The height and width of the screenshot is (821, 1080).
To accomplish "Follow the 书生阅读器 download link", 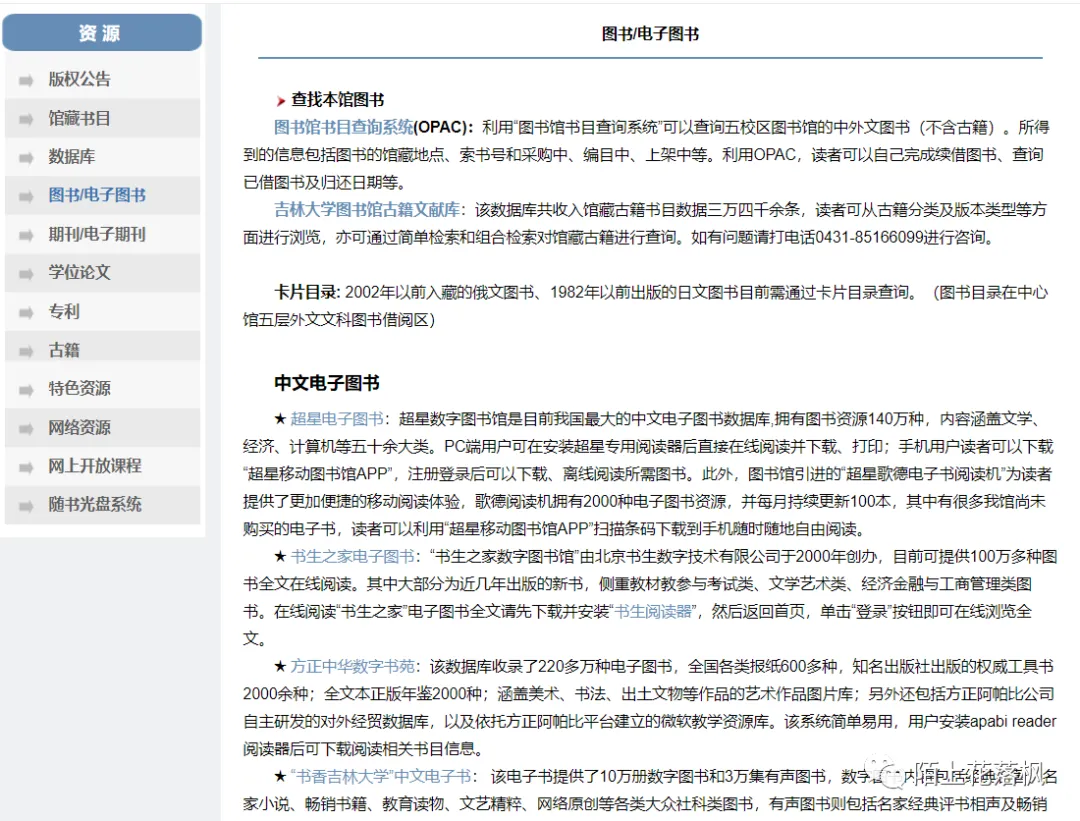I will coord(654,612).
